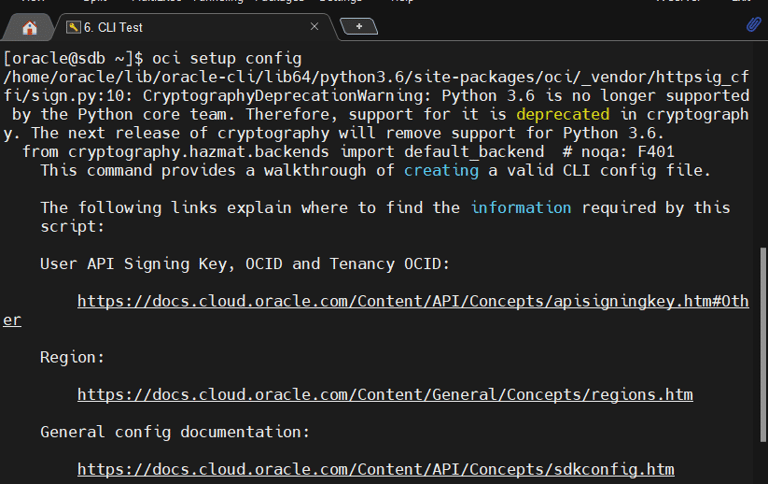Screen dimensions: 768x484
Task: Click 'General config documentation:' text
Action: (175, 432)
